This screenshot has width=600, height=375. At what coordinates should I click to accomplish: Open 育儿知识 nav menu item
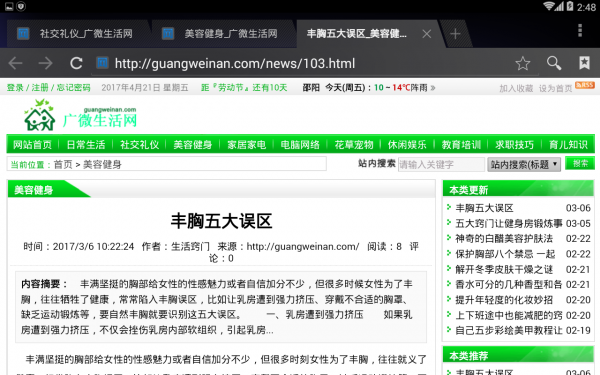click(568, 145)
